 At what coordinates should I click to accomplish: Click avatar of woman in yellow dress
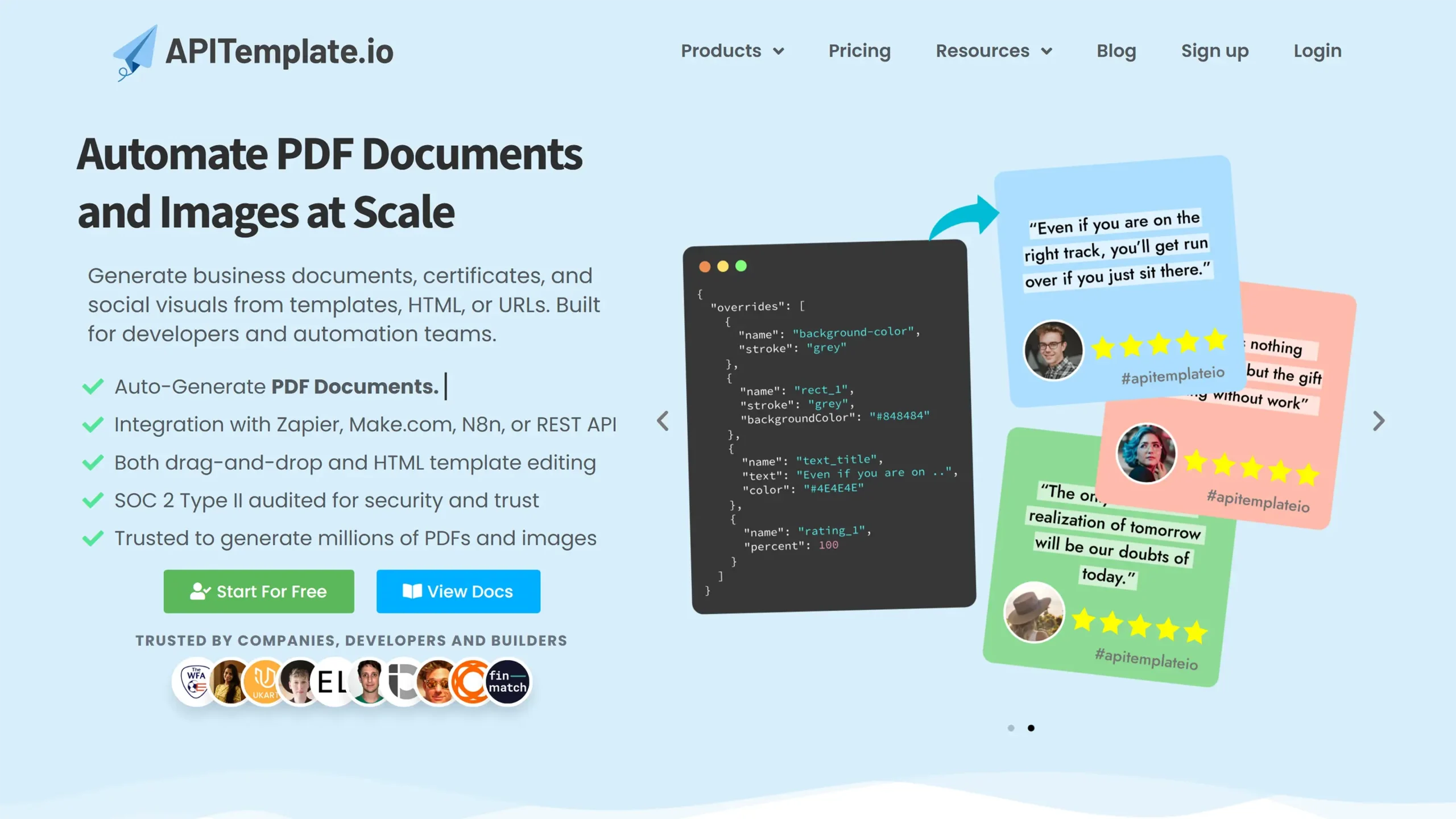[230, 681]
